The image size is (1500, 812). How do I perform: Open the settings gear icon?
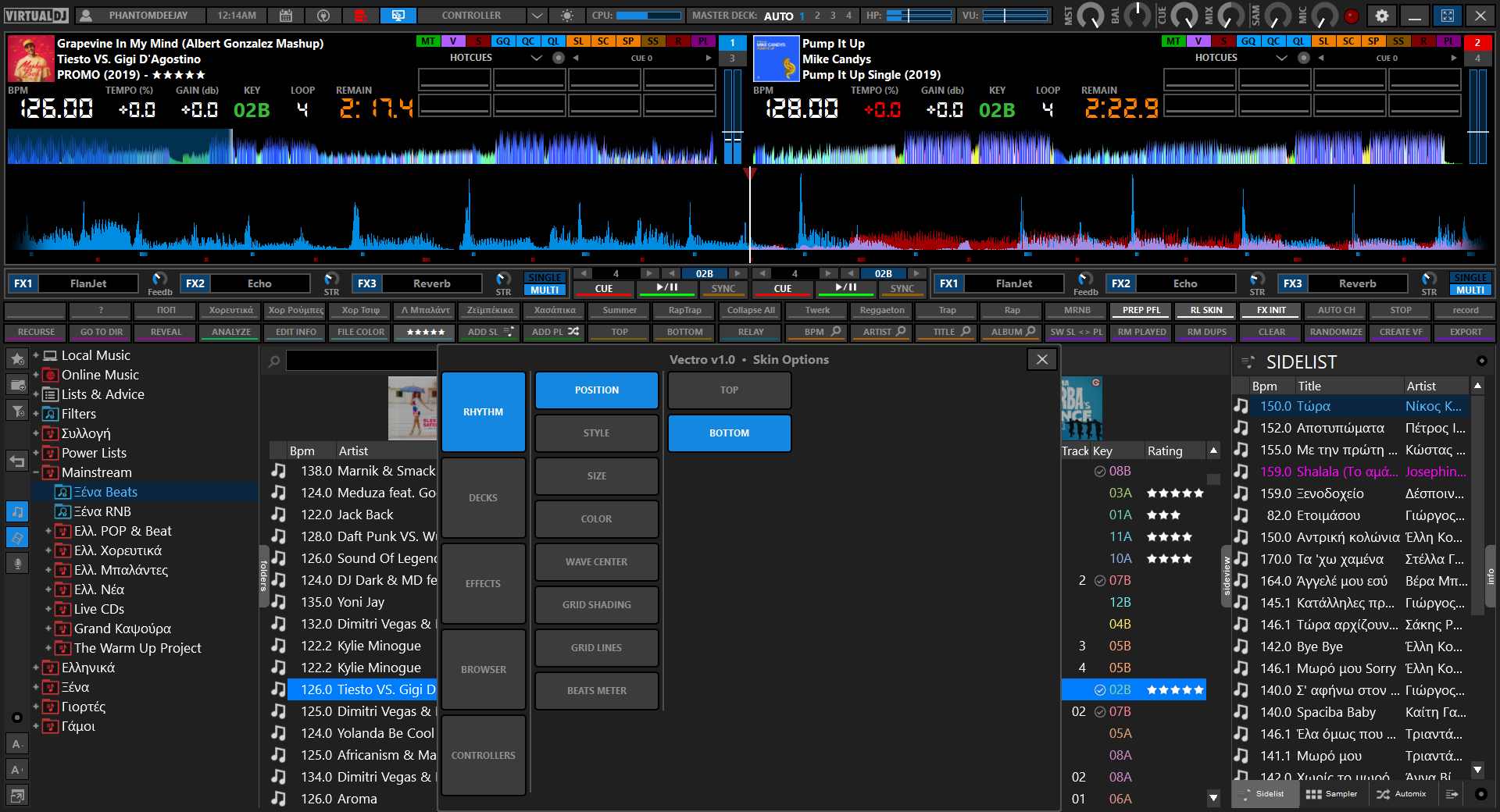[x=1382, y=16]
